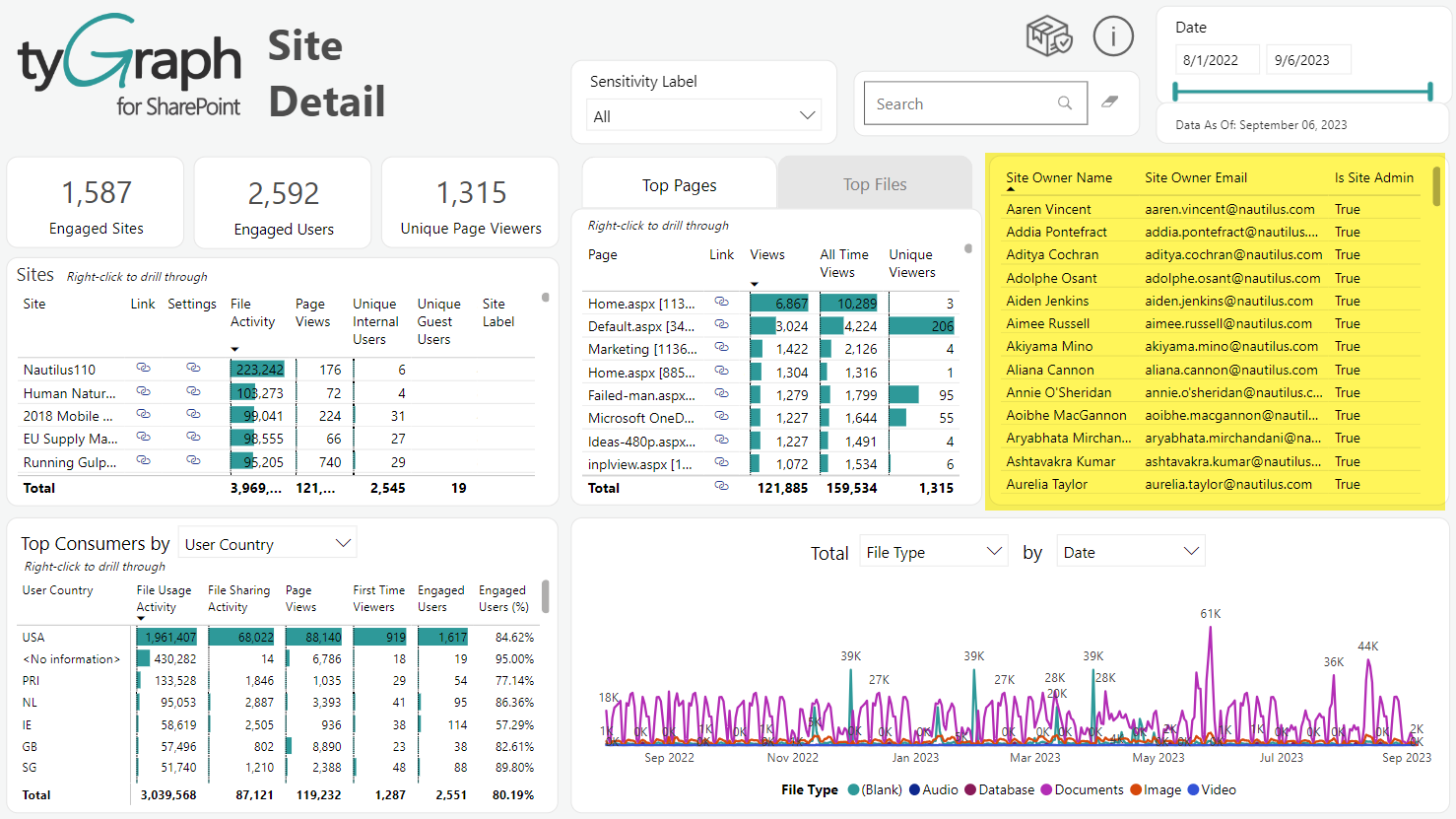Click the Documents legend swatch
The width and height of the screenshot is (1456, 819).
tap(1046, 789)
